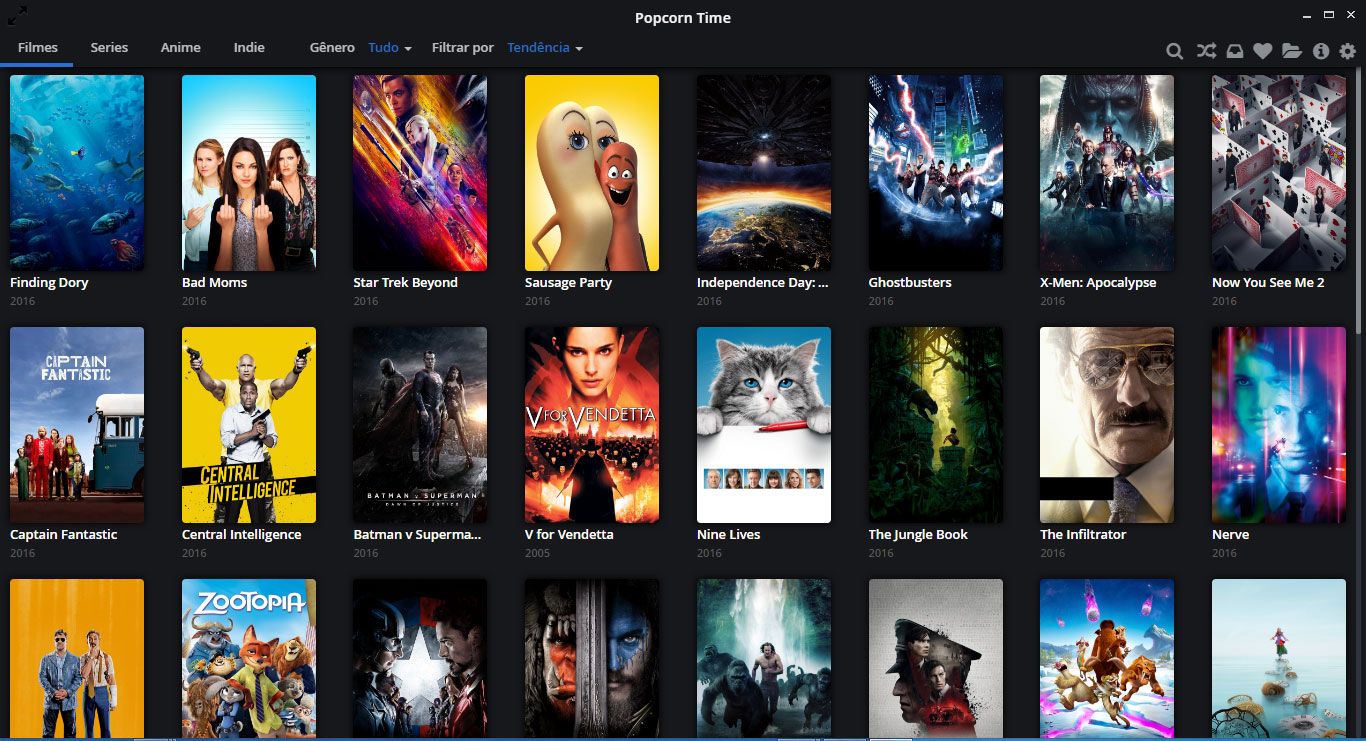Click the Finding Dory title text
This screenshot has height=741, width=1366.
pos(49,283)
